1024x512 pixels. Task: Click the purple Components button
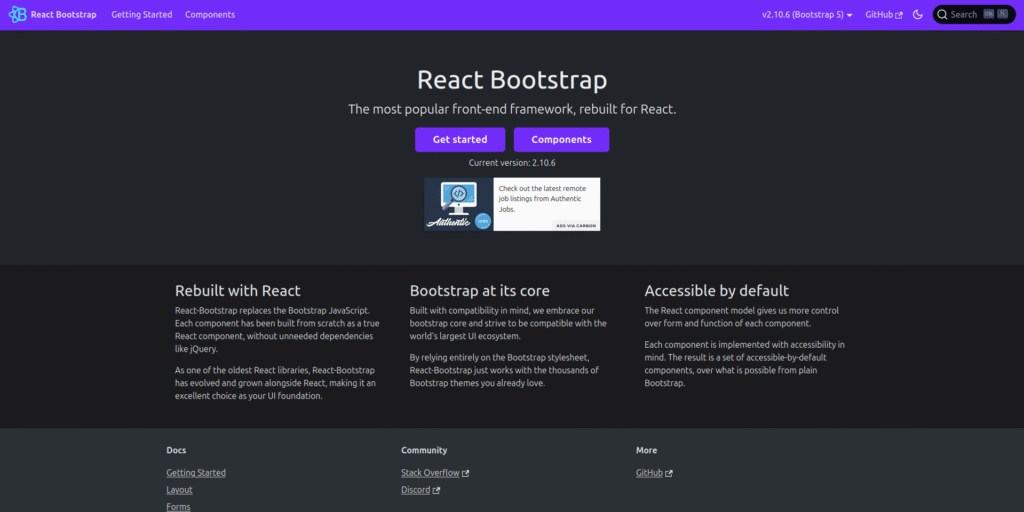pyautogui.click(x=562, y=140)
